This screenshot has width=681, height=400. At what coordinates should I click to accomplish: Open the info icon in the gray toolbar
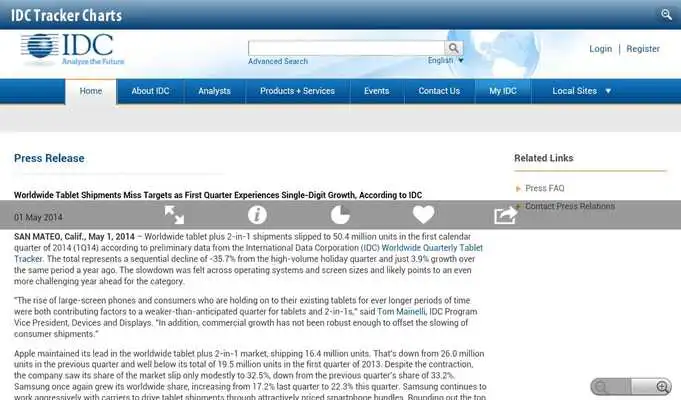(x=257, y=215)
